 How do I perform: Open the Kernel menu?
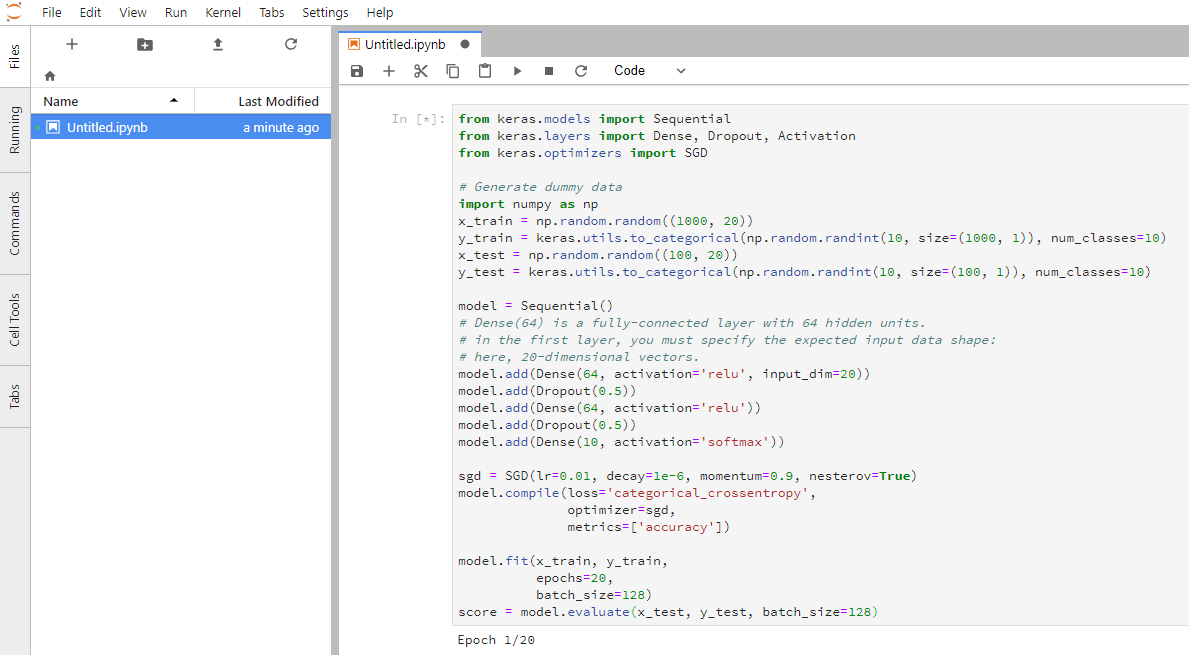223,13
